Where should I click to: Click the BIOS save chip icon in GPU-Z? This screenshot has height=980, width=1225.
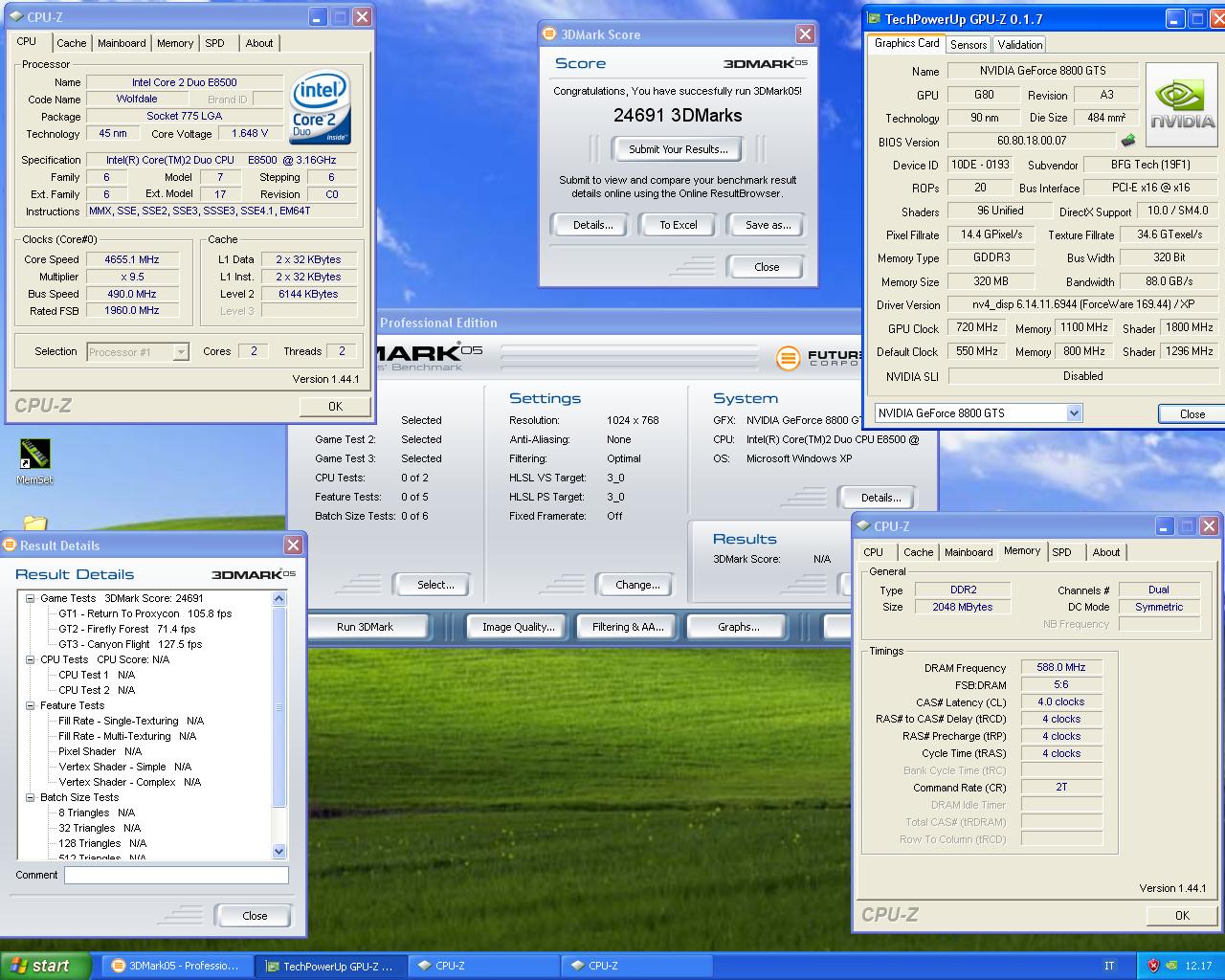coord(1128,141)
